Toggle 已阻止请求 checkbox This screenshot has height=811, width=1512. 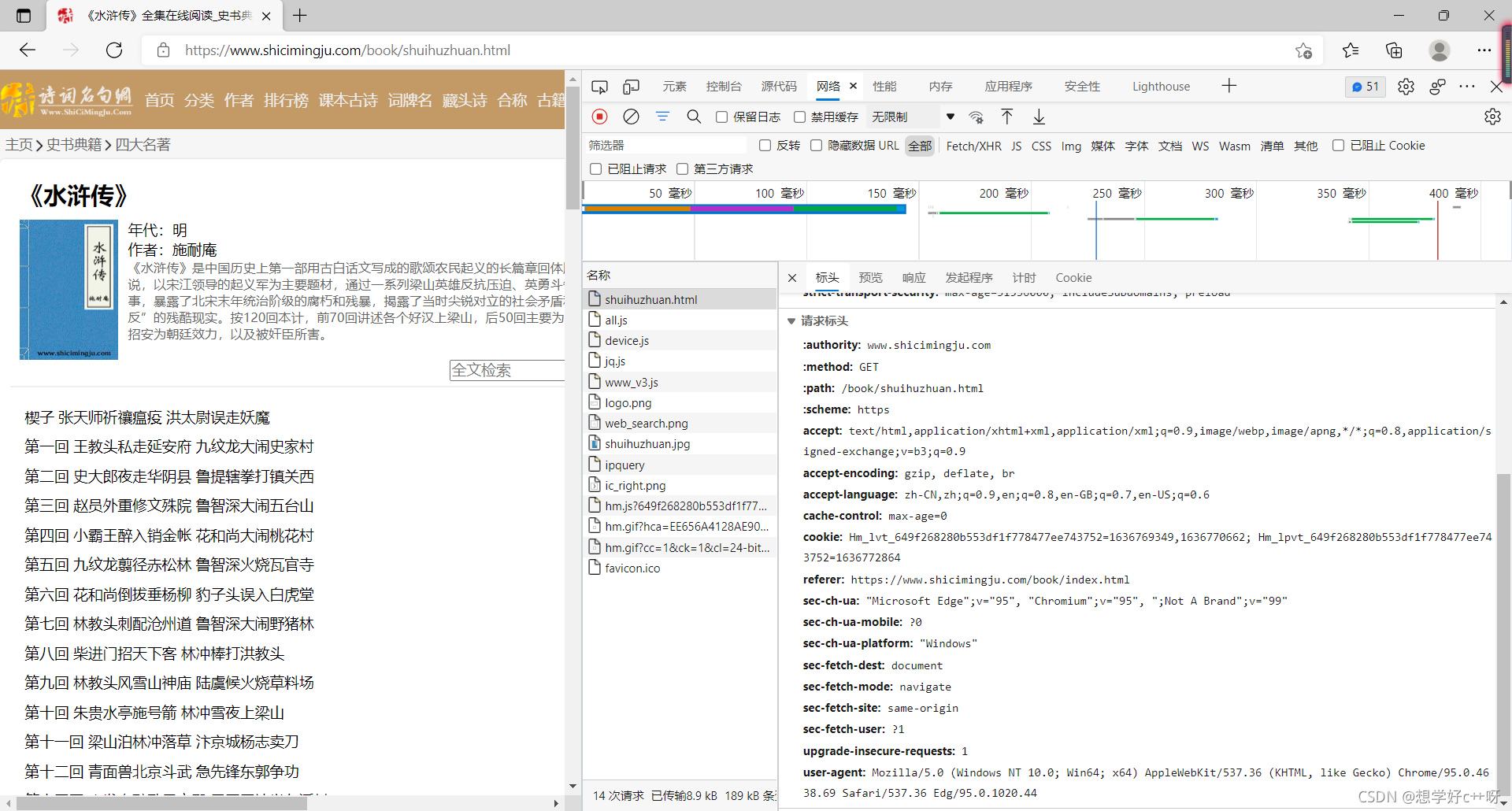tap(596, 169)
